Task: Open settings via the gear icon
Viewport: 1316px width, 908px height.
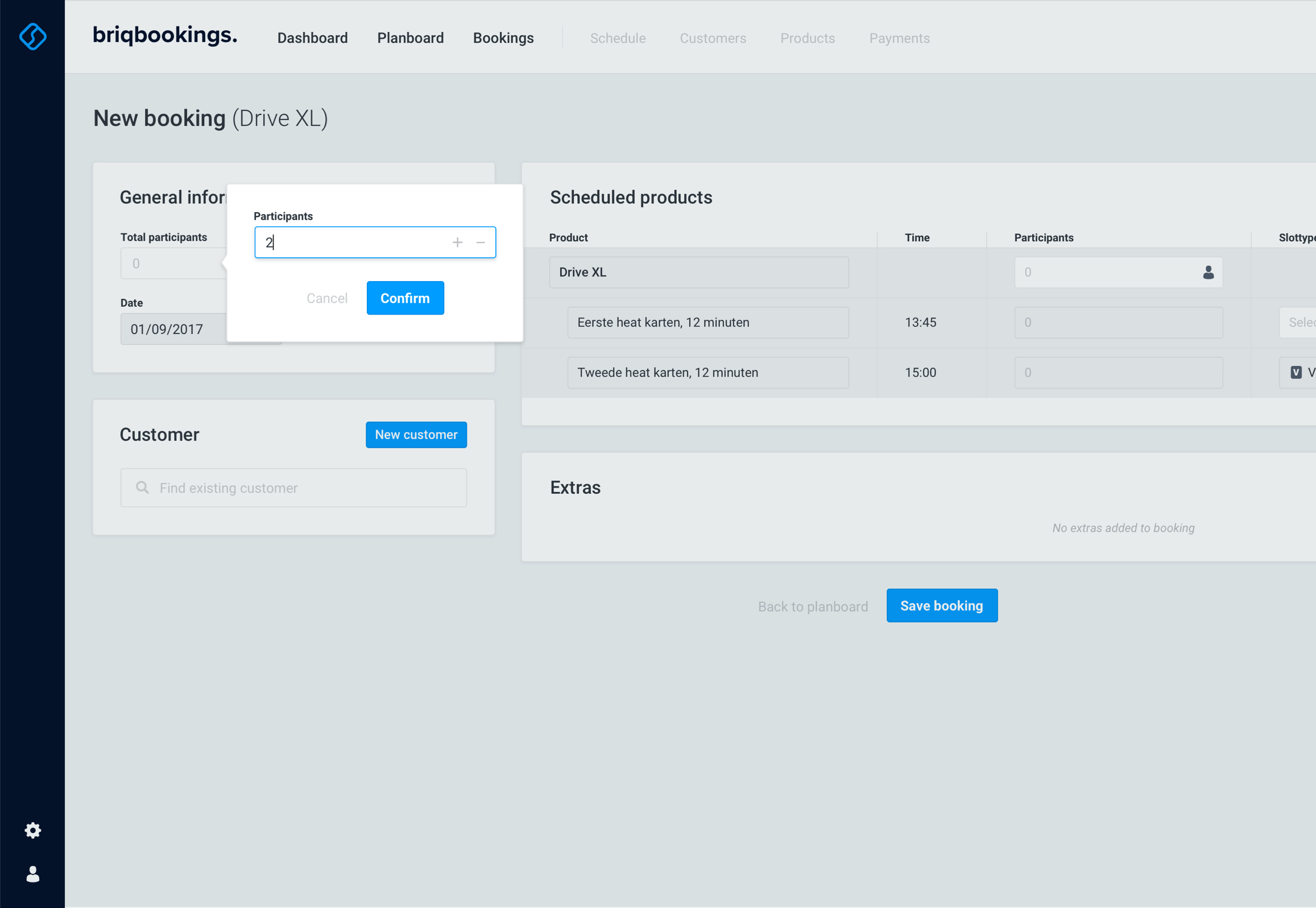Action: point(32,830)
